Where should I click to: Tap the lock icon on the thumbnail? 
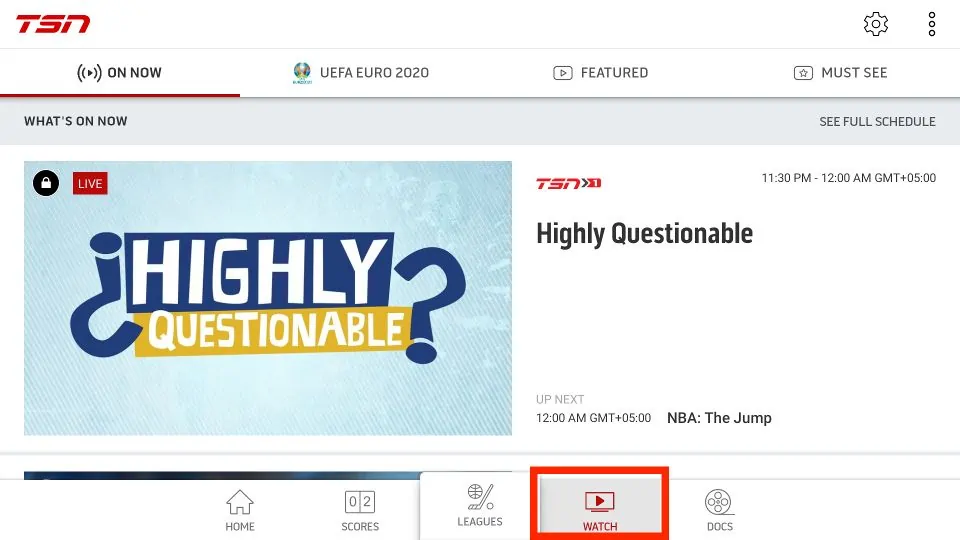click(x=46, y=183)
